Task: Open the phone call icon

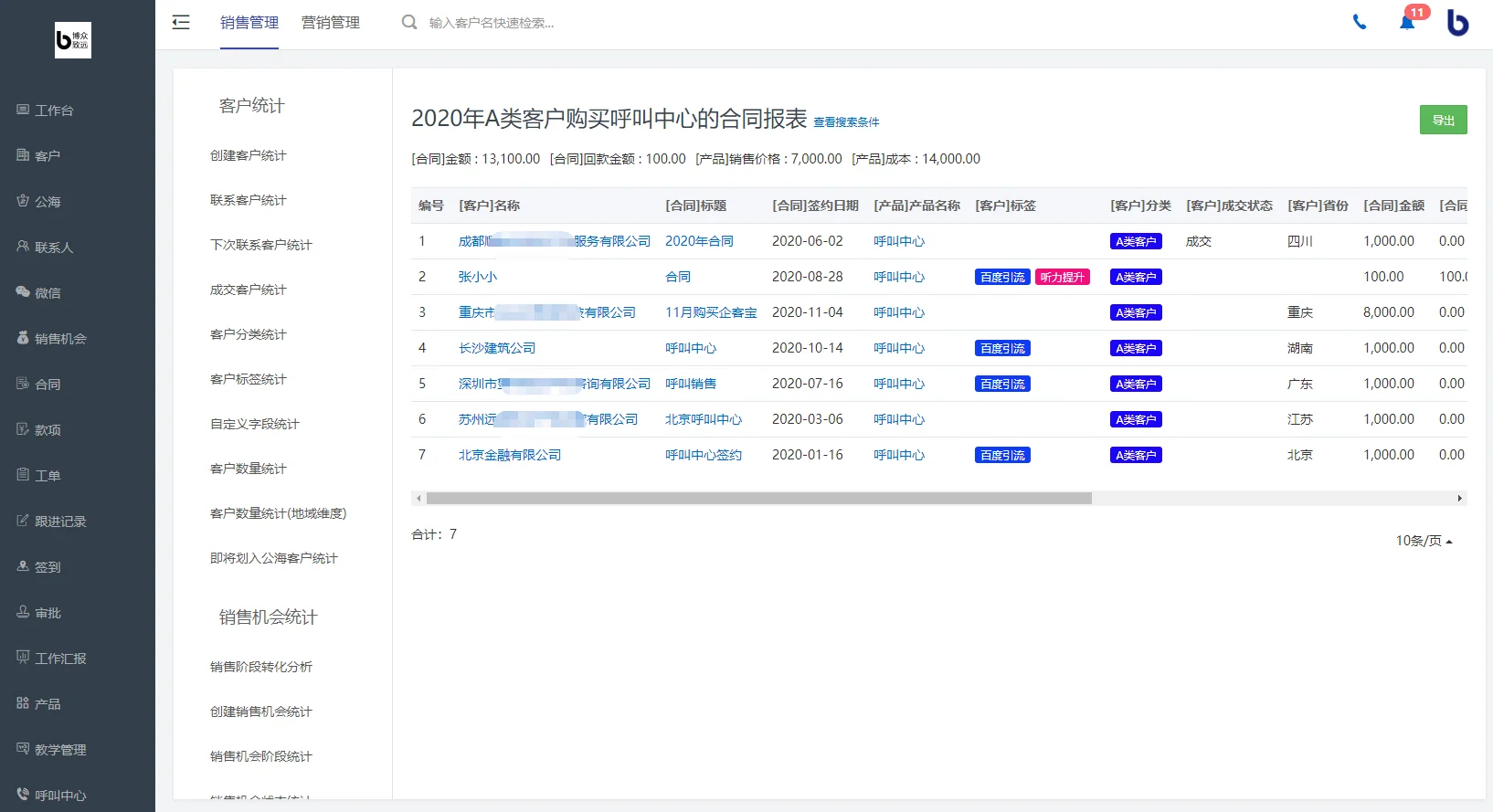Action: (1360, 22)
